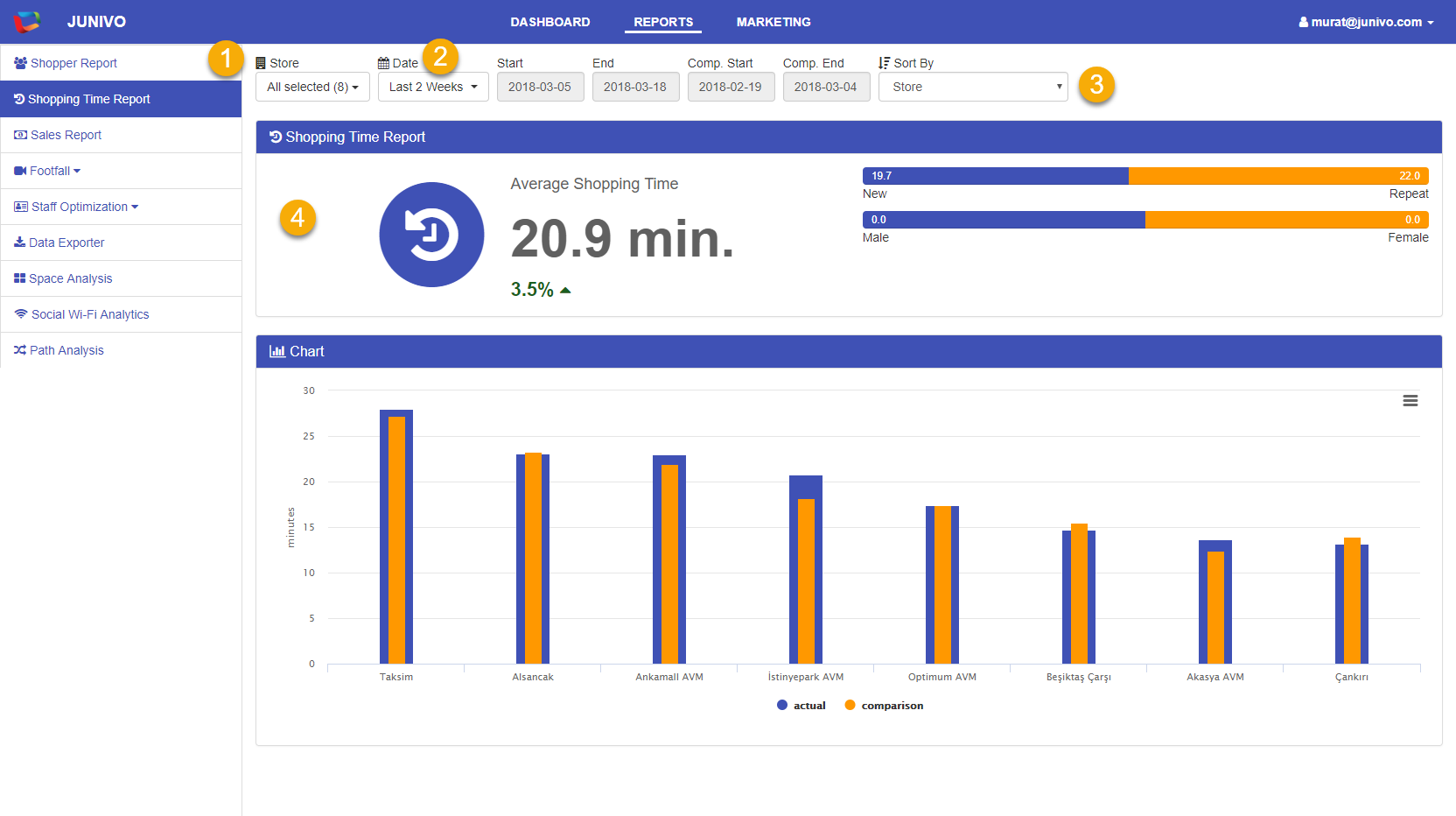
Task: Click the orange Repeat progress bar segment
Action: [x=1277, y=176]
